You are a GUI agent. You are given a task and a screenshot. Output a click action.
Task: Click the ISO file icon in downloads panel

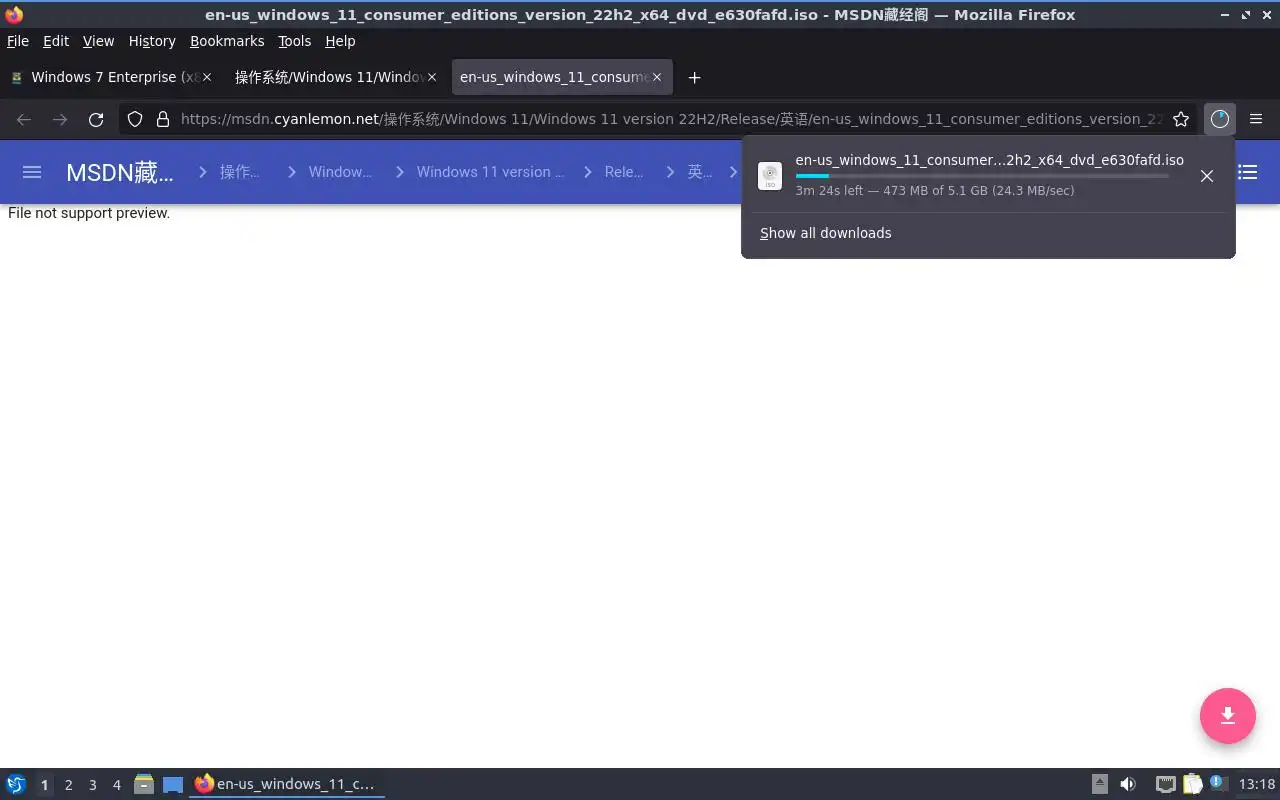click(x=770, y=176)
